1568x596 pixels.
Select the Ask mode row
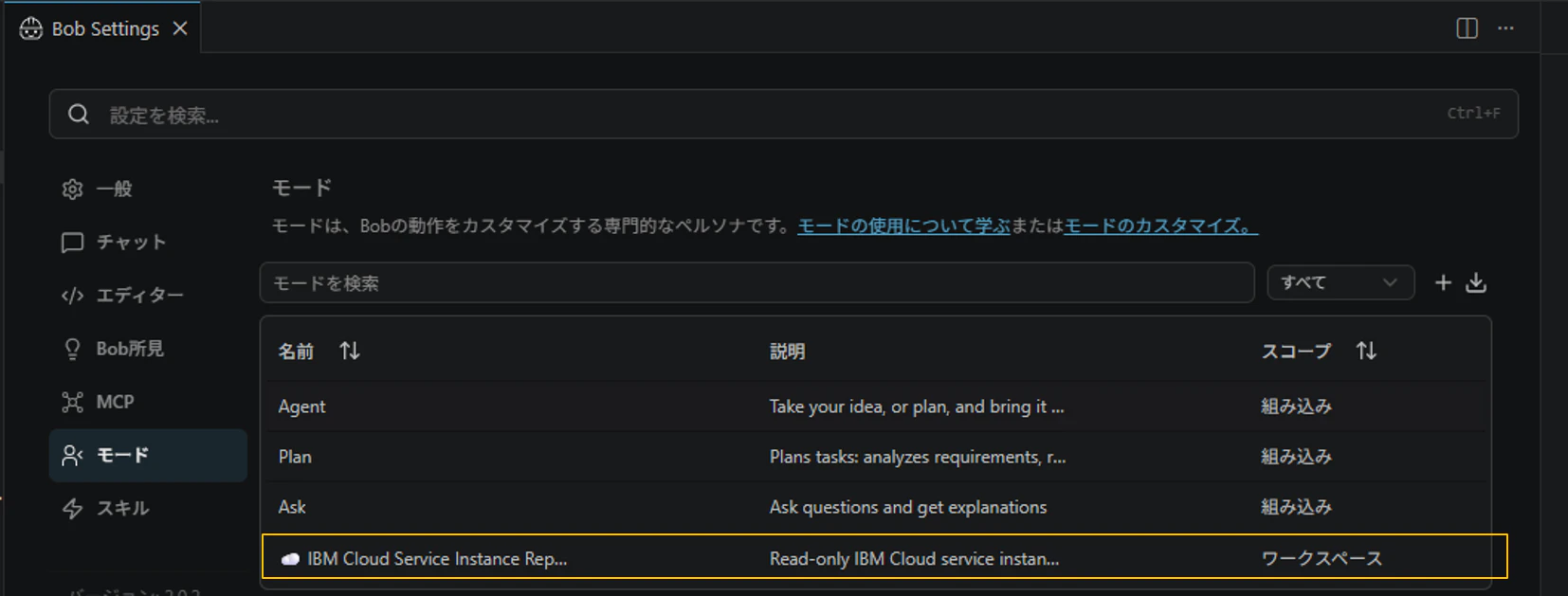pos(875,507)
